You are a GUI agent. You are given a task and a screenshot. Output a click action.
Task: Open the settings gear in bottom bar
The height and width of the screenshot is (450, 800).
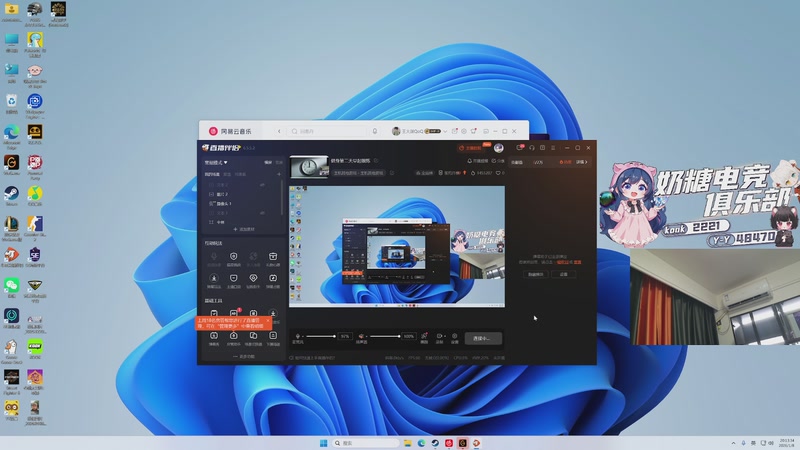click(455, 336)
